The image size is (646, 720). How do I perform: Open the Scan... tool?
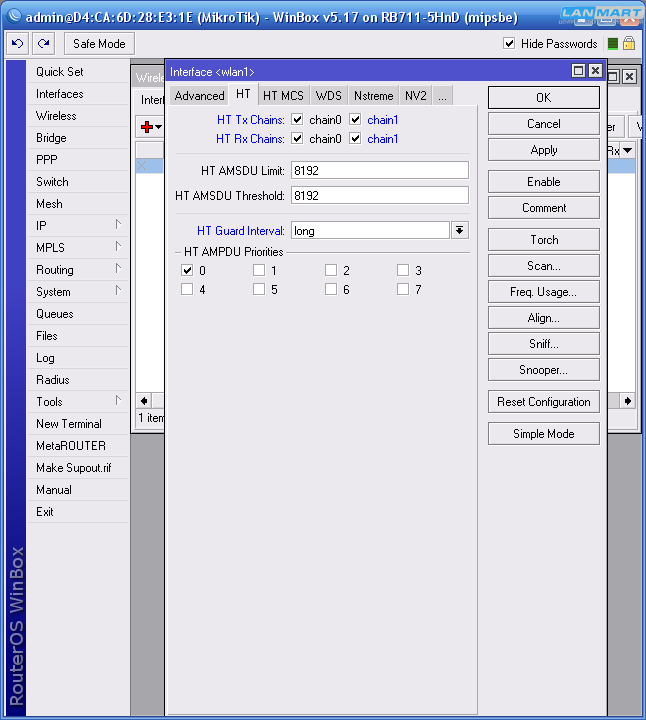point(544,266)
